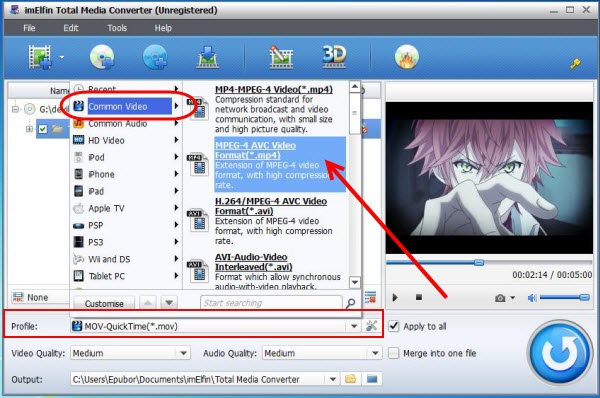The width and height of the screenshot is (600, 398).
Task: Open the Profile MOV-QuickTime dropdown
Action: (x=354, y=326)
